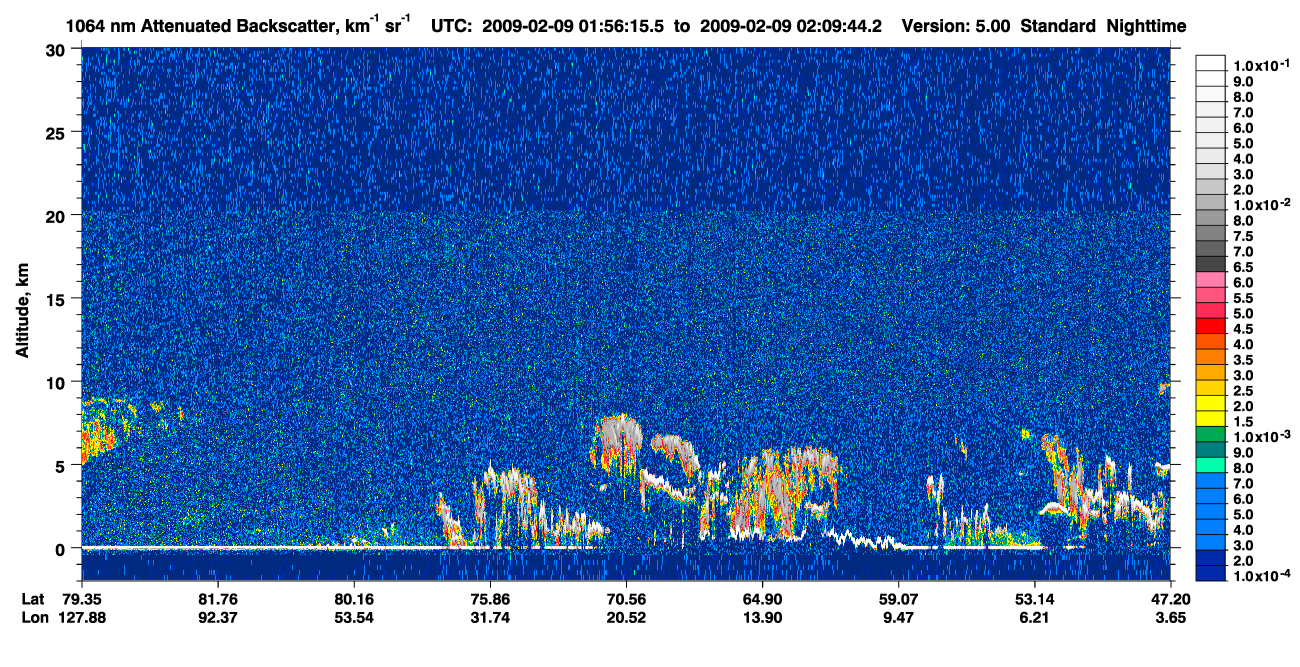Select longitude value 6.21
This screenshot has height=667, width=1300.
pyautogui.click(x=1034, y=617)
